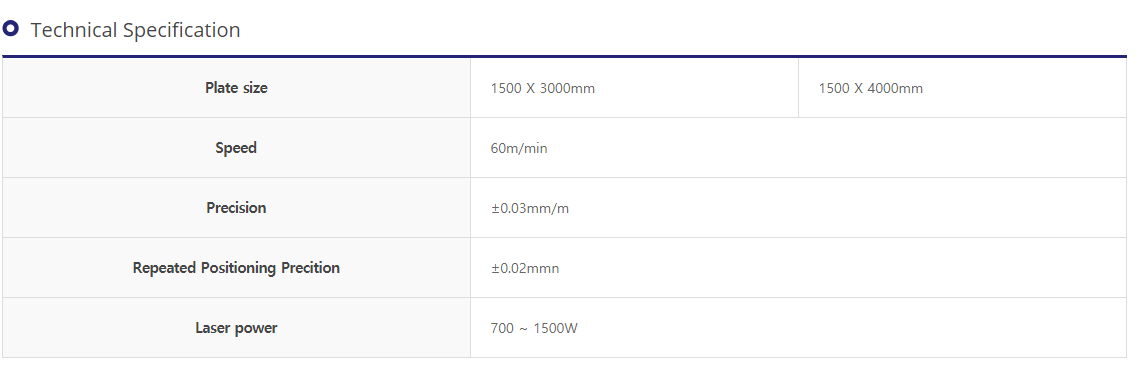Select the Technical Specification heading
The width and height of the screenshot is (1141, 377).
135,30
